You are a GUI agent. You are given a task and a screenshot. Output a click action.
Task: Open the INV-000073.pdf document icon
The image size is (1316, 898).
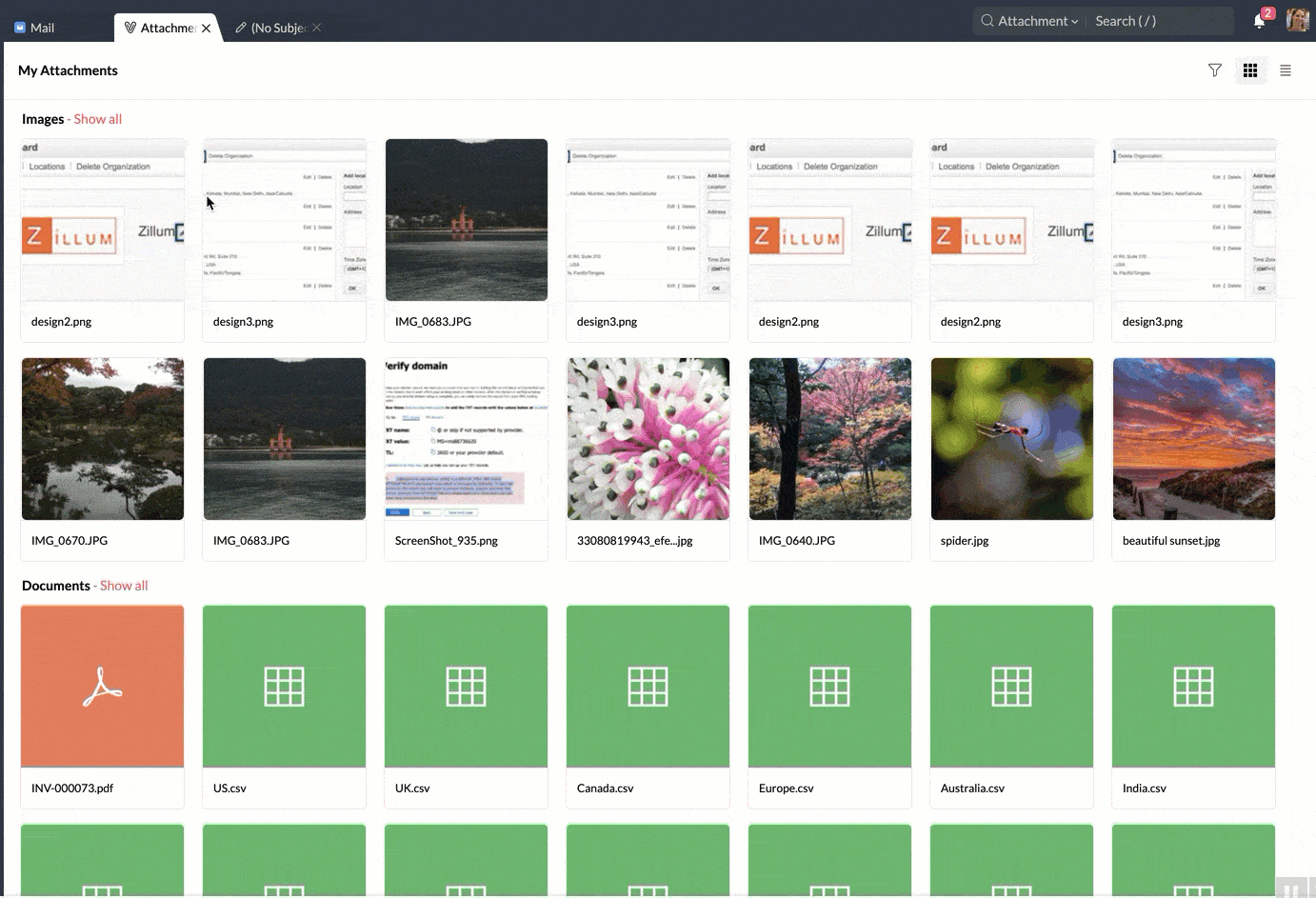(103, 687)
